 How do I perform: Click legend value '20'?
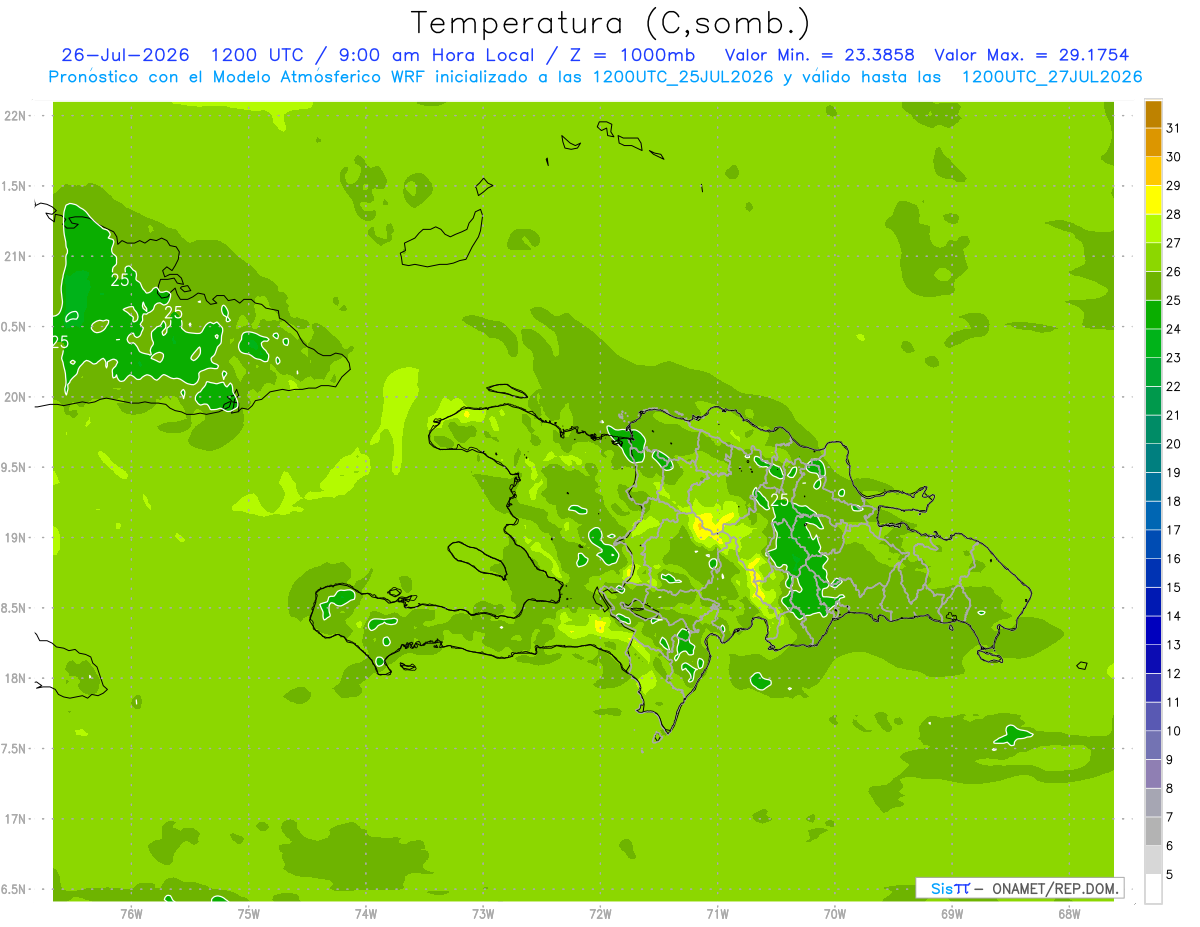1174,444
